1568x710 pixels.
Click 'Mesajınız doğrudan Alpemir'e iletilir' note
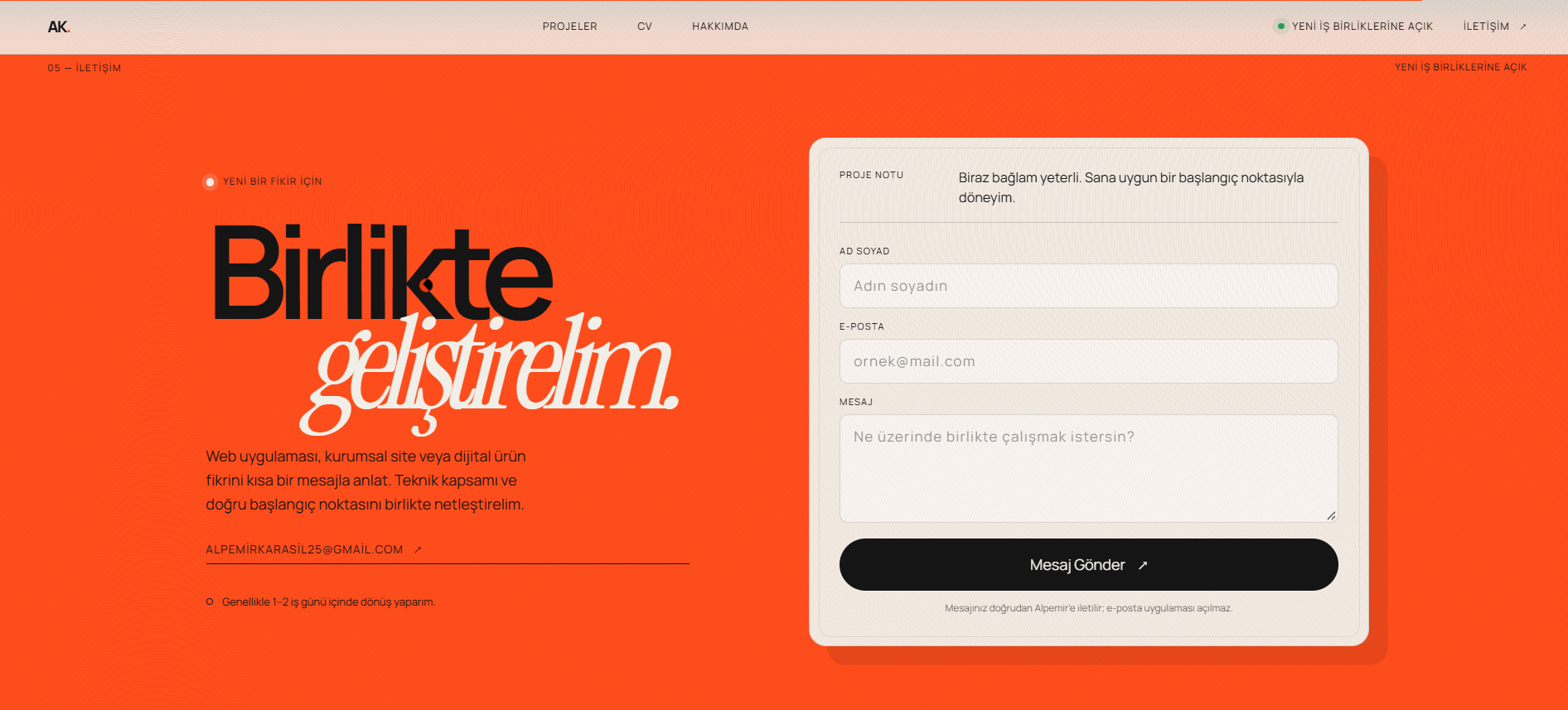point(1088,608)
